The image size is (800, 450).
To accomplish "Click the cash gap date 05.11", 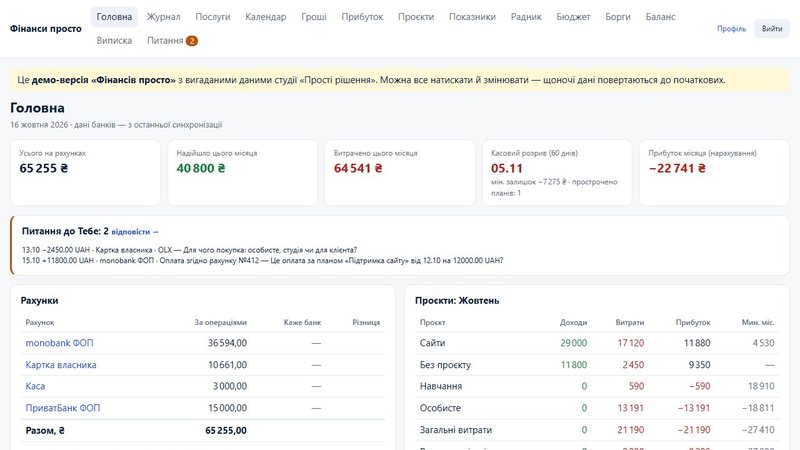I will pyautogui.click(x=507, y=168).
